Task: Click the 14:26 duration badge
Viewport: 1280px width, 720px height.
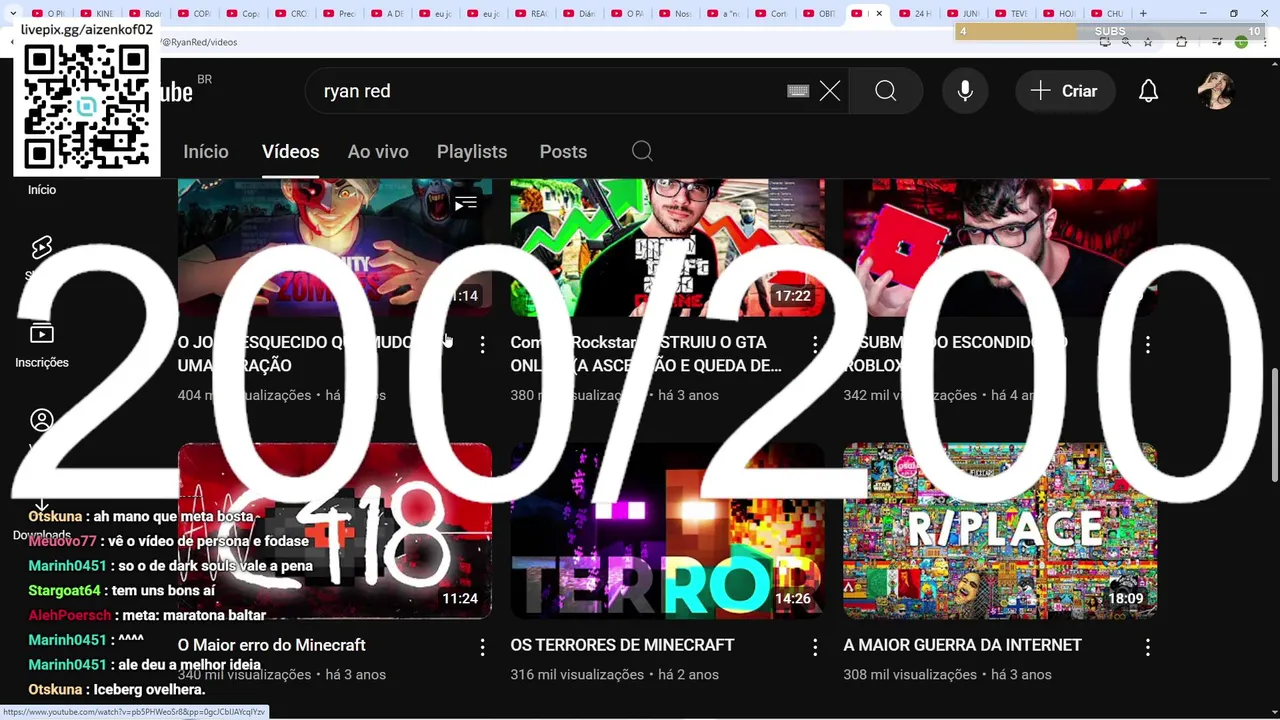Action: tap(792, 598)
